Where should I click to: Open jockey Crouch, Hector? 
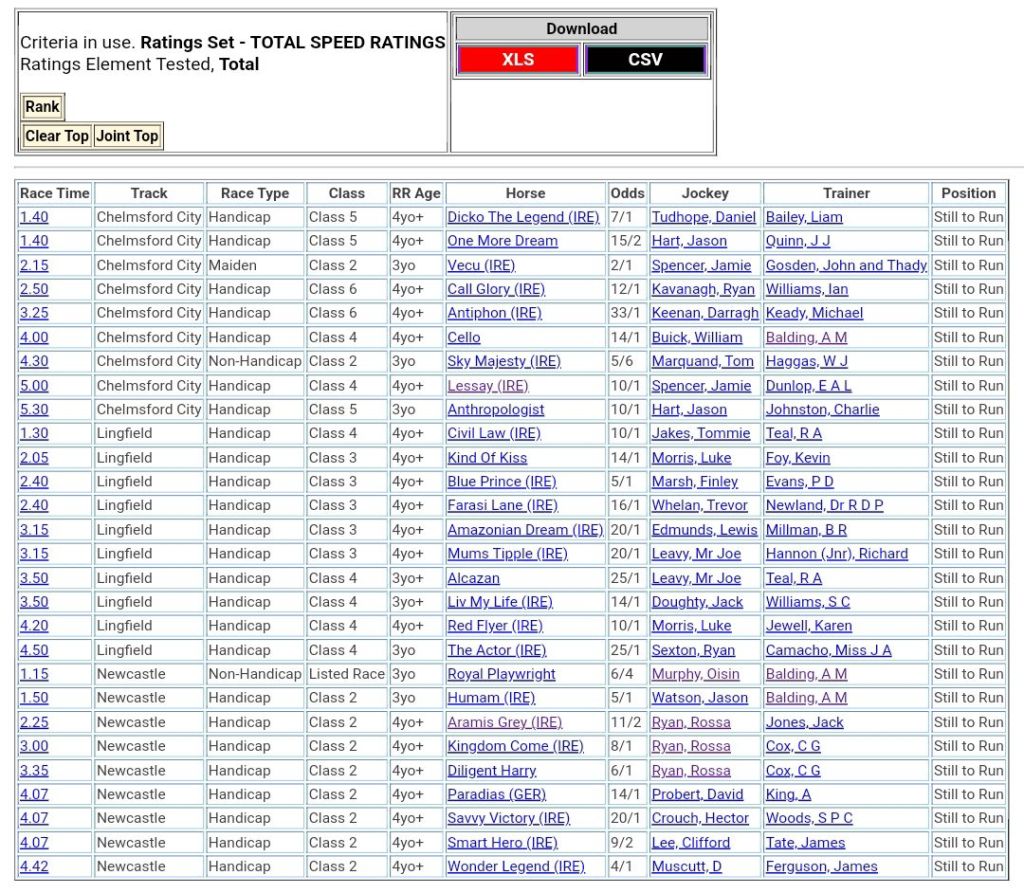(x=700, y=818)
